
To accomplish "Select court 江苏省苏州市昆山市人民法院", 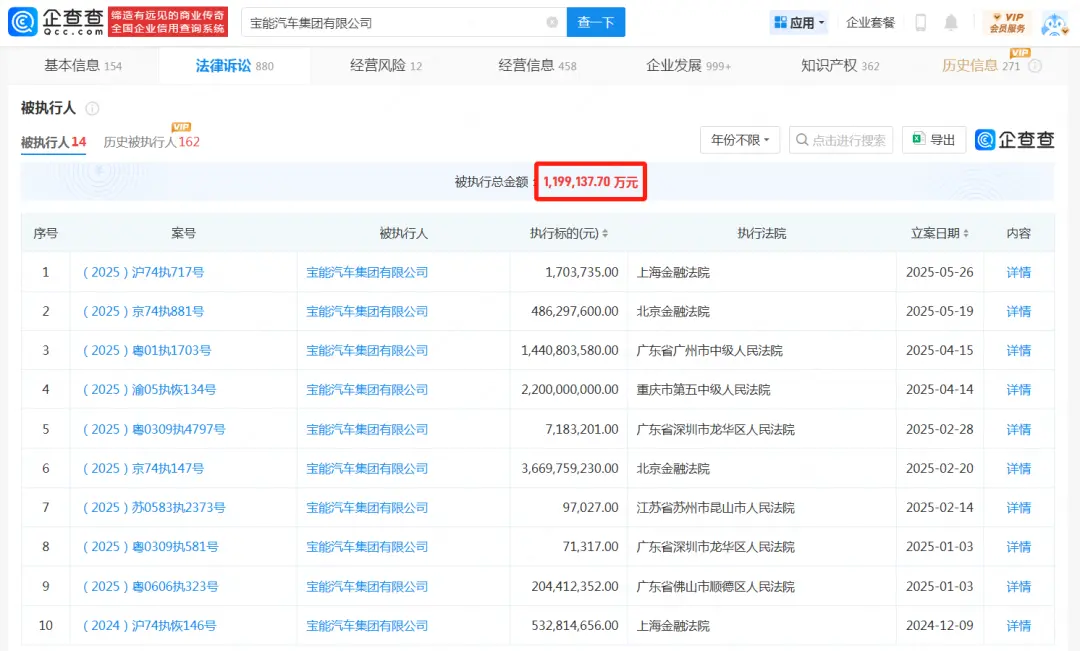I will (x=716, y=508).
